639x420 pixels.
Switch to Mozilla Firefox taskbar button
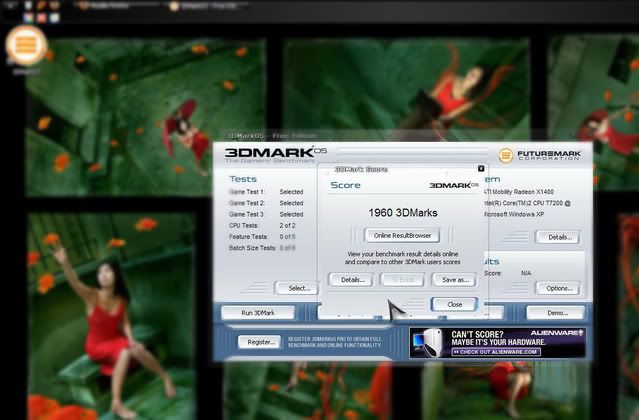pyautogui.click(x=104, y=6)
